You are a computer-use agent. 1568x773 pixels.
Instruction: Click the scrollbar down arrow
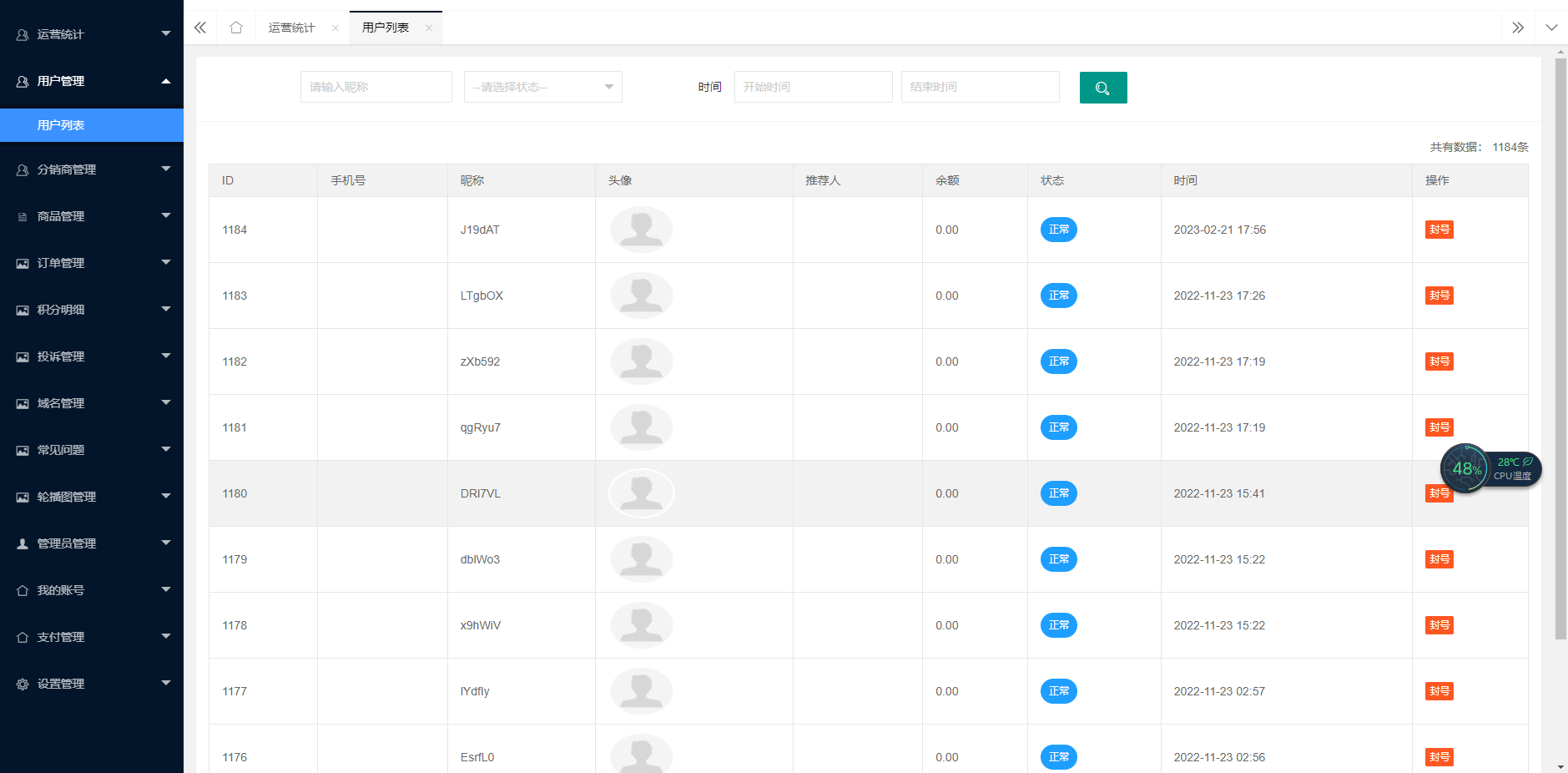click(x=1560, y=766)
